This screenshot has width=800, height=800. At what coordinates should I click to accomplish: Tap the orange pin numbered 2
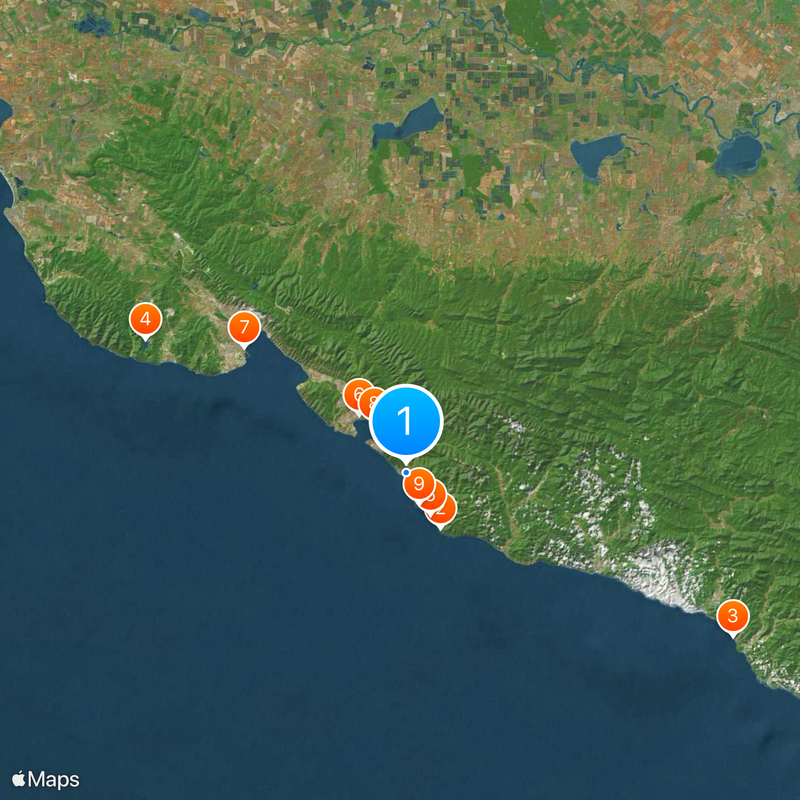pos(442,511)
